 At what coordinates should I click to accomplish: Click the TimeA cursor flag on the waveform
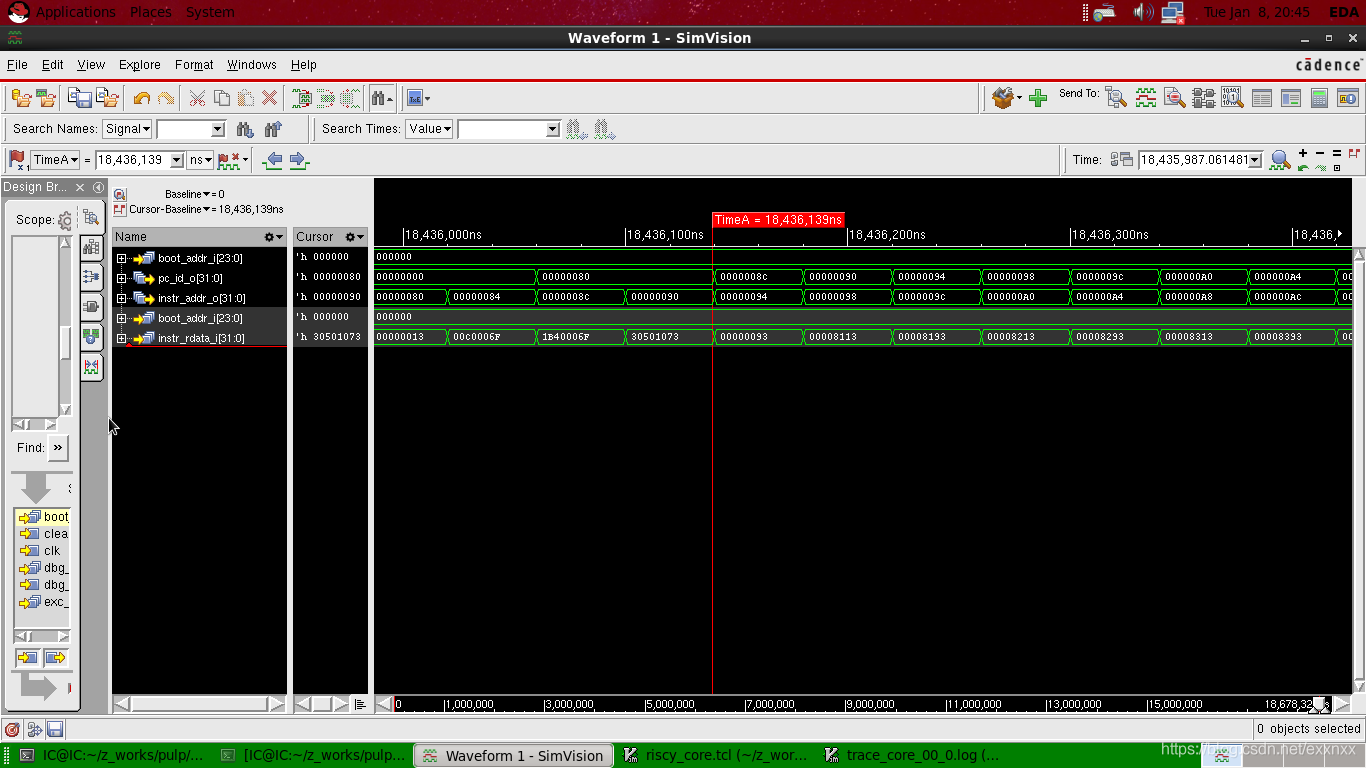coord(778,220)
